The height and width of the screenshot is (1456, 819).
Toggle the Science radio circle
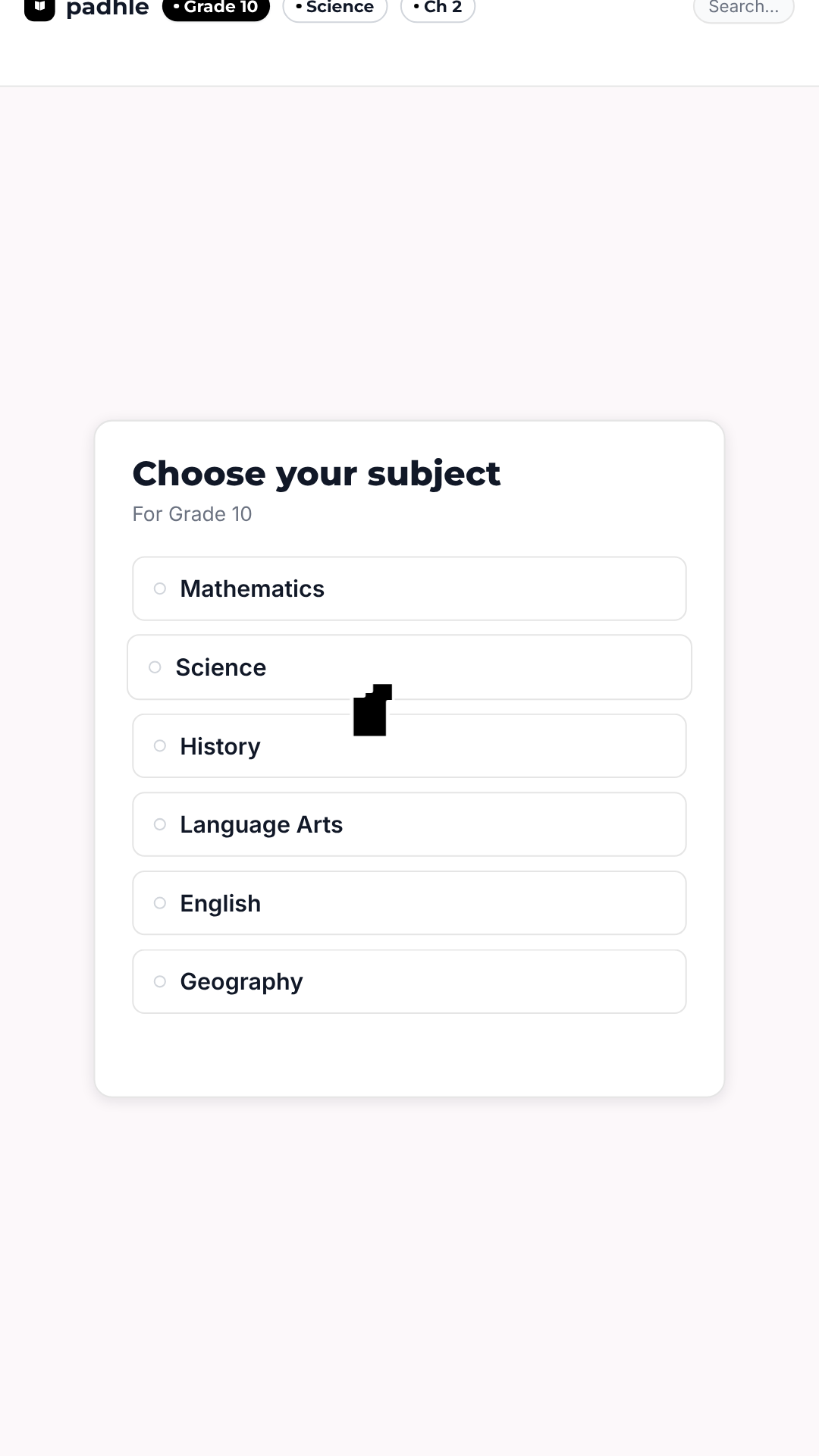[155, 667]
